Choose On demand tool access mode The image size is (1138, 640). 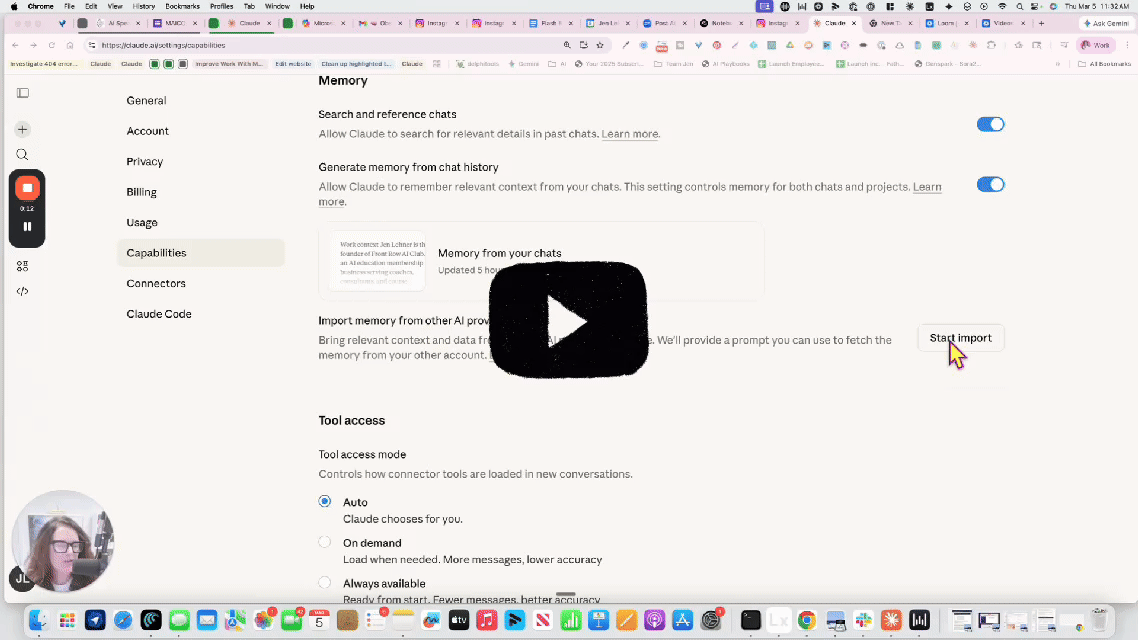(x=325, y=542)
